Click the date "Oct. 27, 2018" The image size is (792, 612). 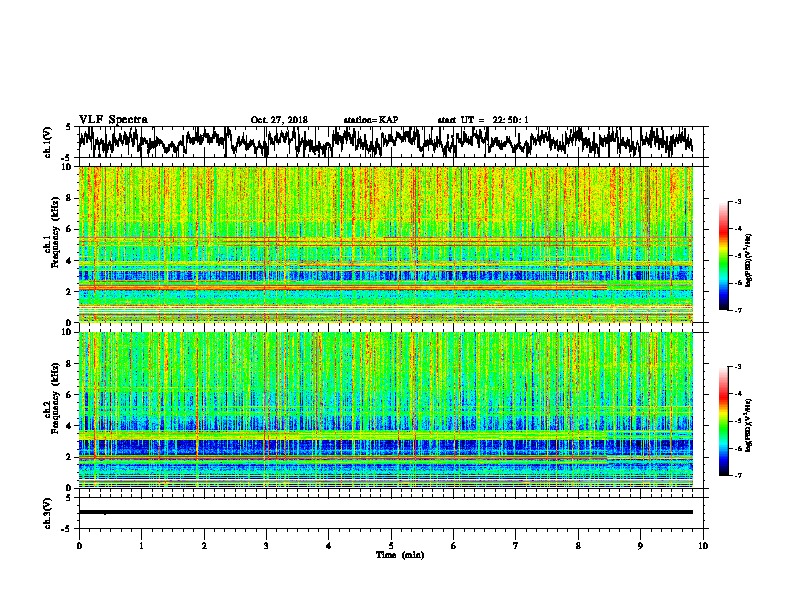tap(279, 120)
